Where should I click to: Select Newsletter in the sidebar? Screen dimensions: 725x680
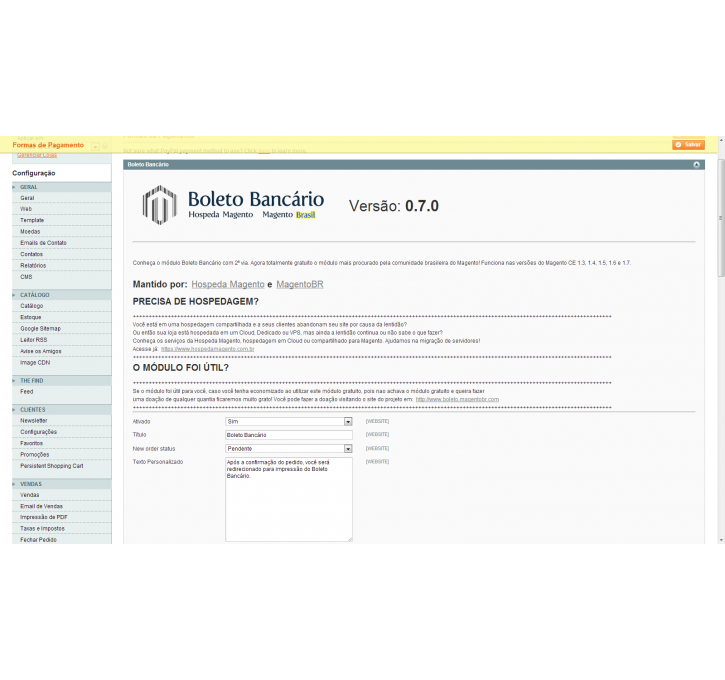[x=61, y=421]
